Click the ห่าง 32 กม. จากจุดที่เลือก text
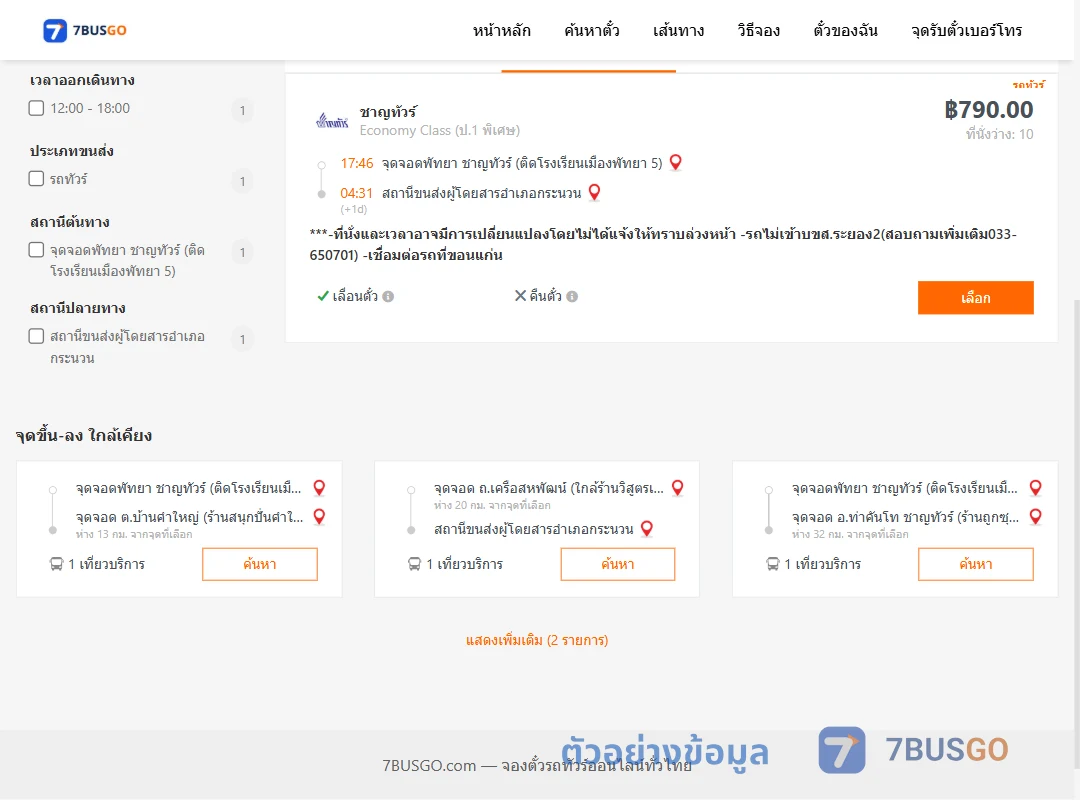 [850, 534]
